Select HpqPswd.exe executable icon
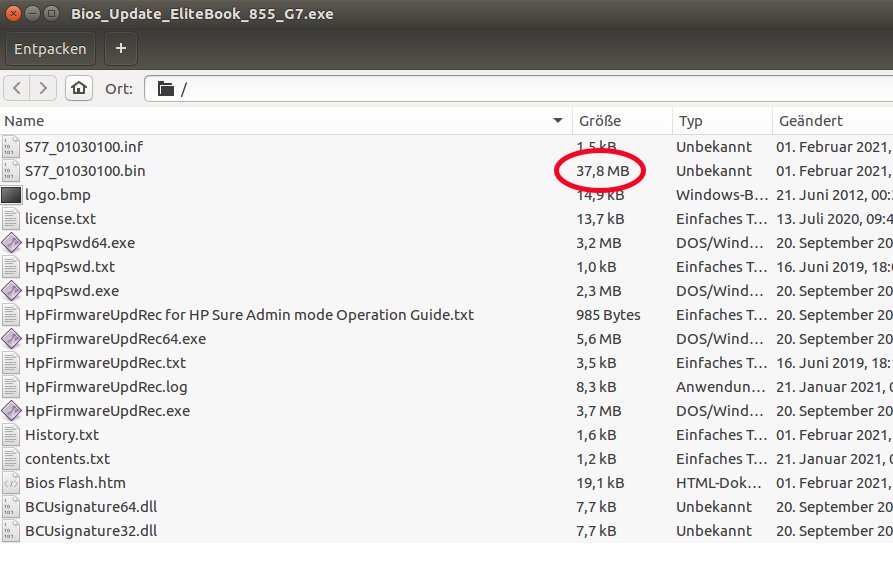Image resolution: width=893 pixels, height=586 pixels. click(11, 291)
